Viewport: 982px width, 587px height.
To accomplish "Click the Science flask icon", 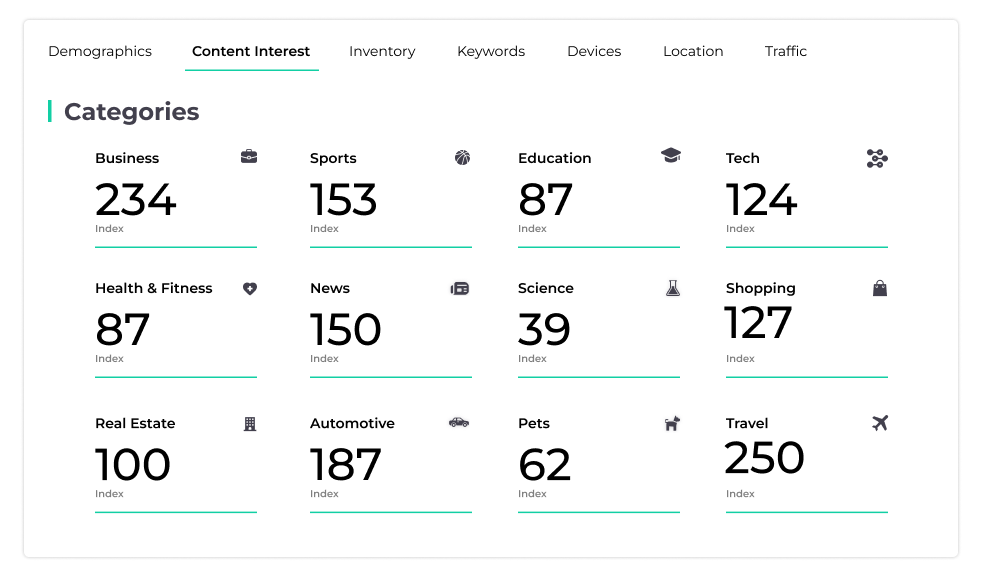I will (x=673, y=288).
